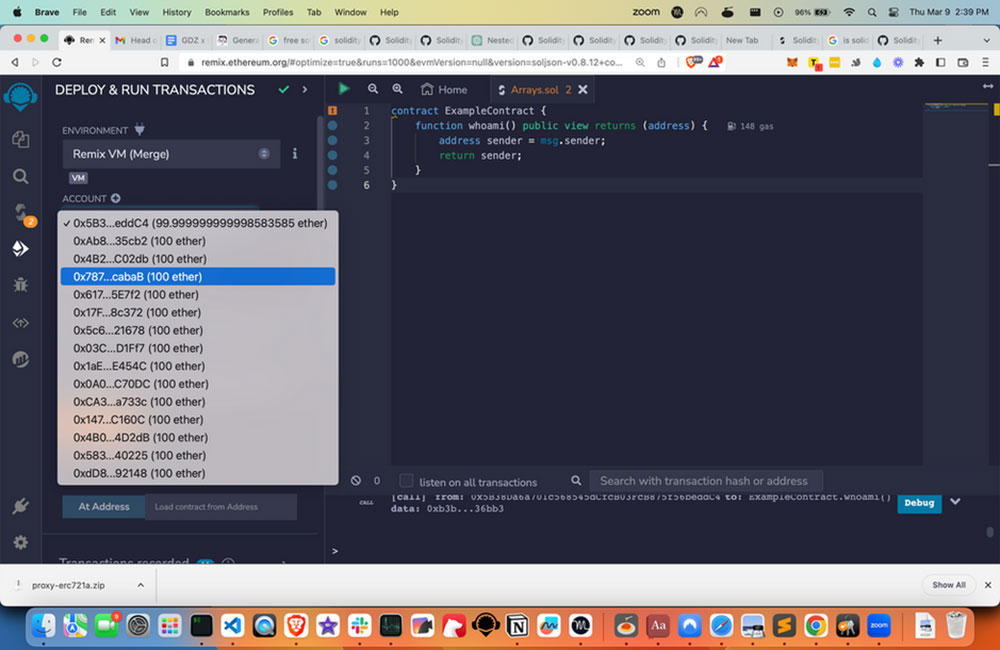Open the static analysis chart icon

pyautogui.click(x=20, y=359)
